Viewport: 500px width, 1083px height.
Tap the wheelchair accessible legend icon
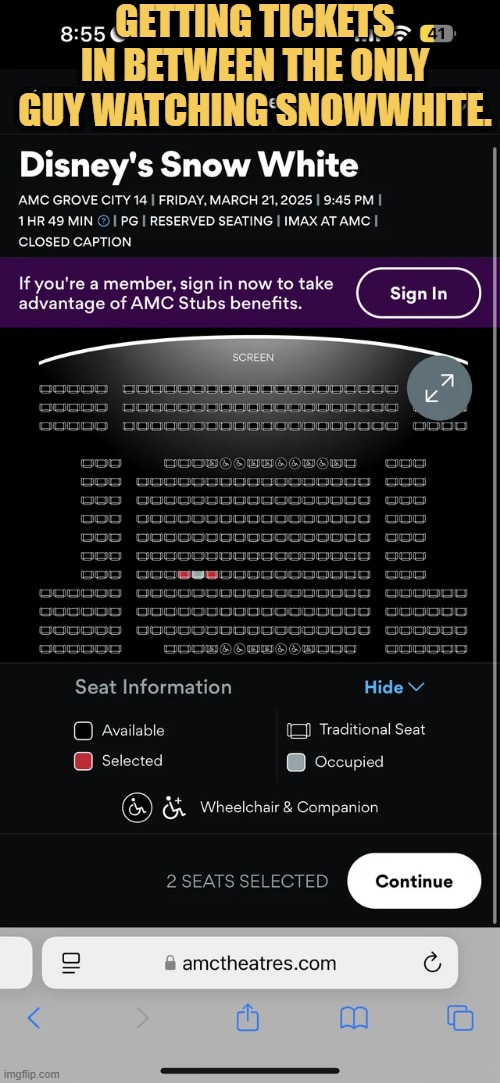[x=137, y=807]
